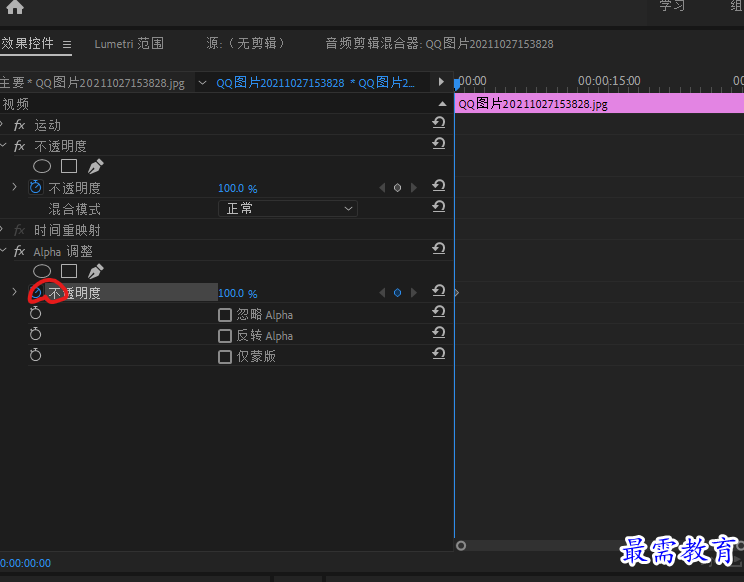Collapse the 视频 section with up arrow
The height and width of the screenshot is (582, 744).
442,104
